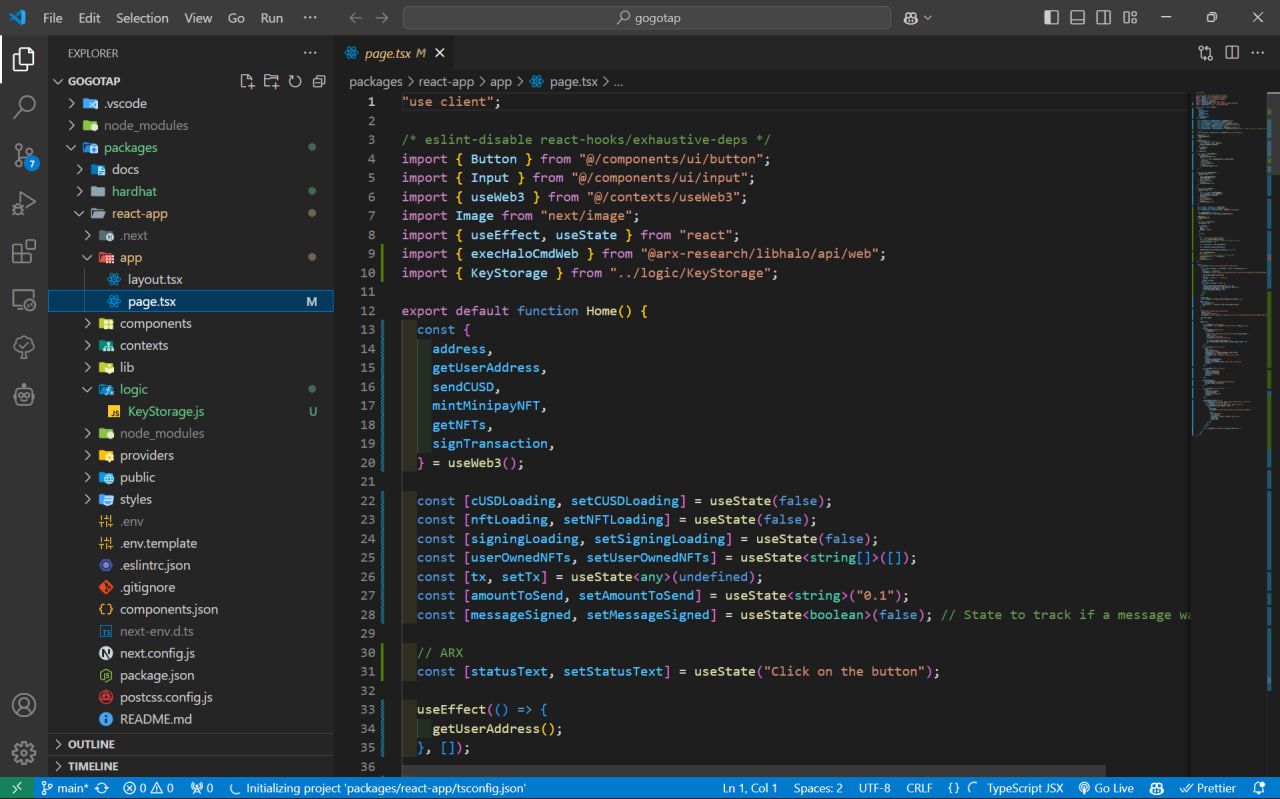Open the Remote Explorer view

pos(24,299)
